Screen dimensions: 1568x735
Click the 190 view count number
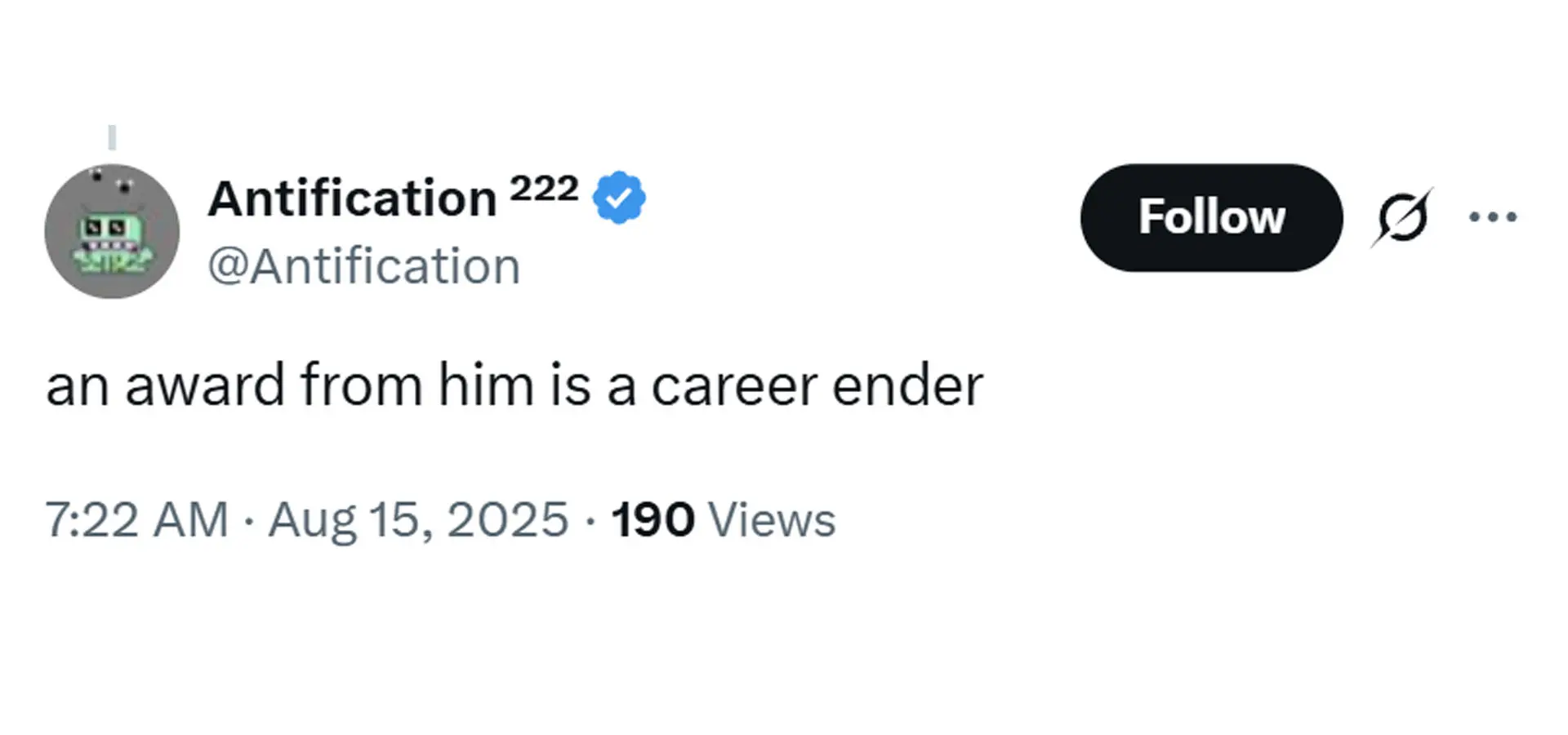(653, 519)
